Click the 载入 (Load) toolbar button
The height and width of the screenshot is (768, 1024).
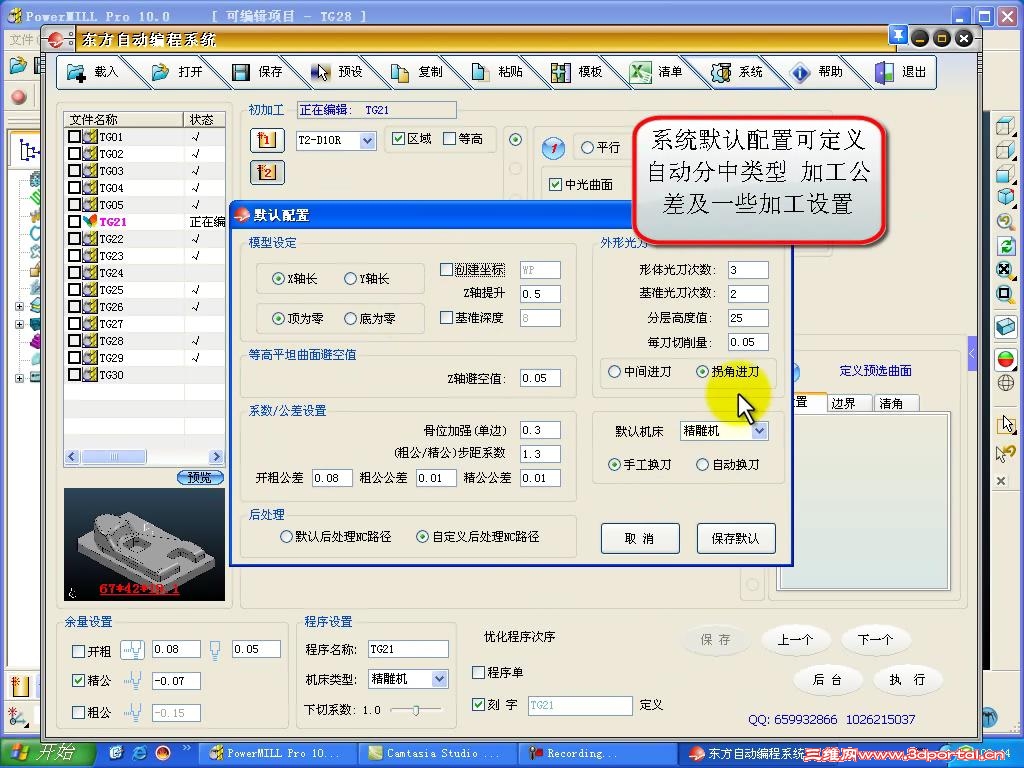[x=93, y=72]
